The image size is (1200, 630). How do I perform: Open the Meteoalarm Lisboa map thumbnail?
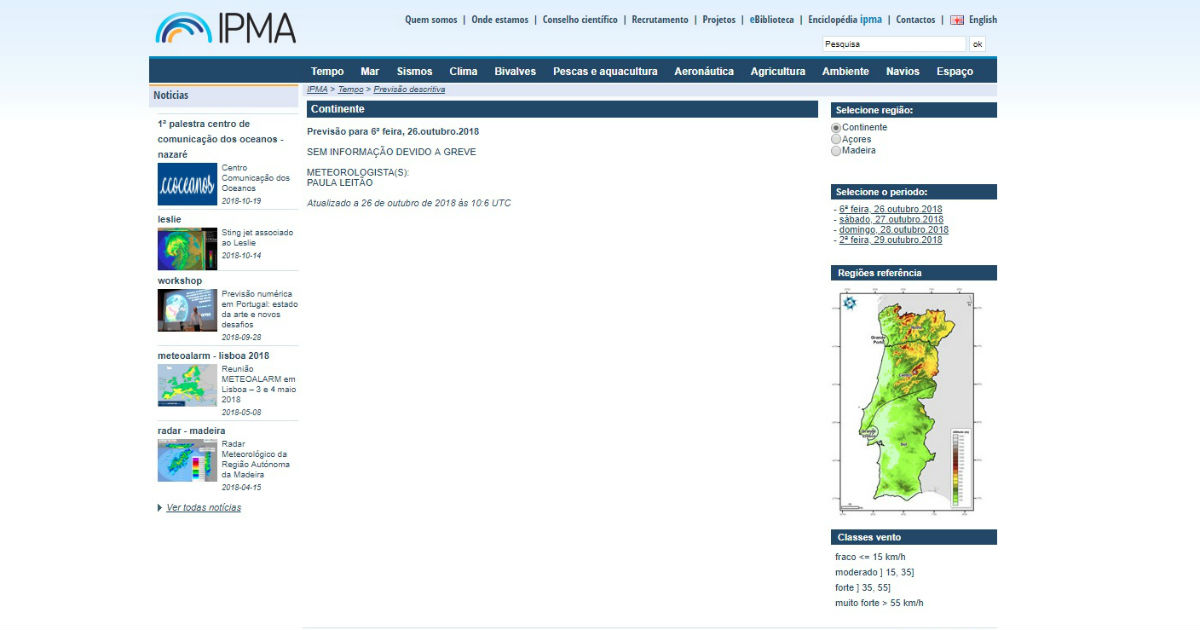pyautogui.click(x=187, y=385)
